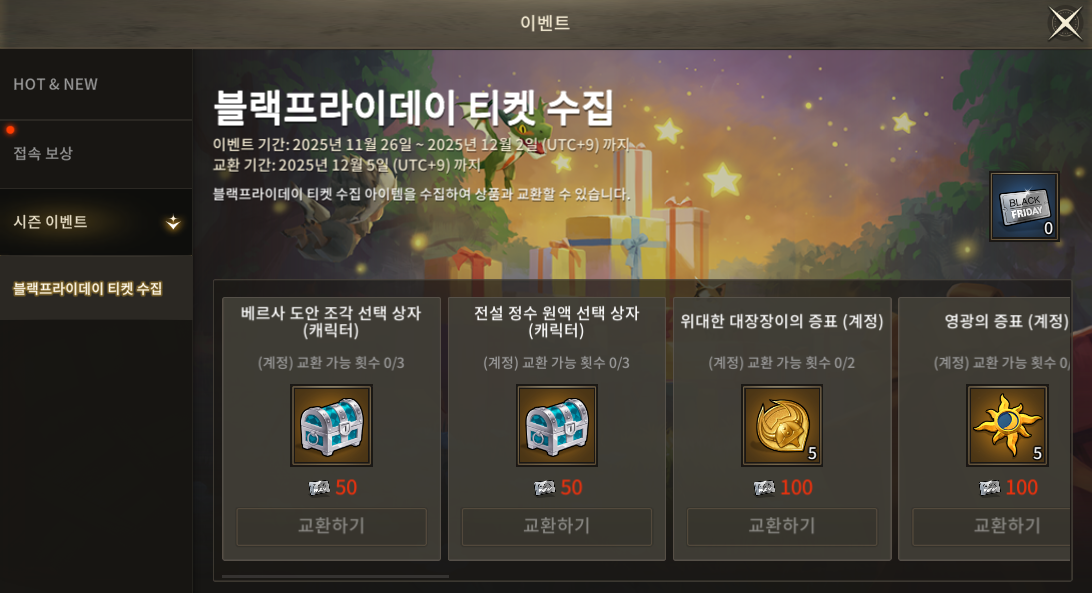Click 교환하기 for 전설 정수 원액 상자

556,526
